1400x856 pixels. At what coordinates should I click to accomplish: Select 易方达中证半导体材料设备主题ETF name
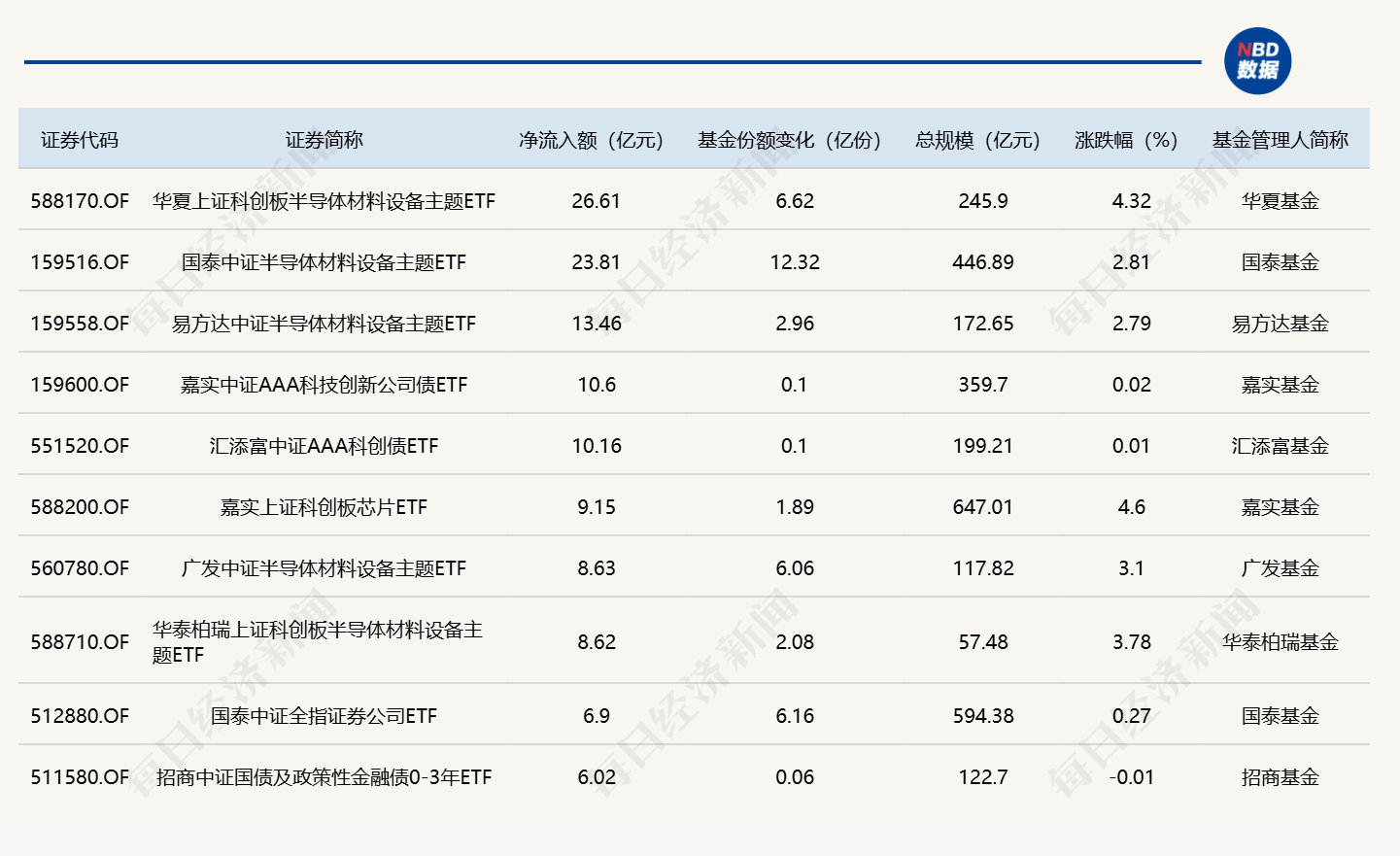click(x=324, y=324)
